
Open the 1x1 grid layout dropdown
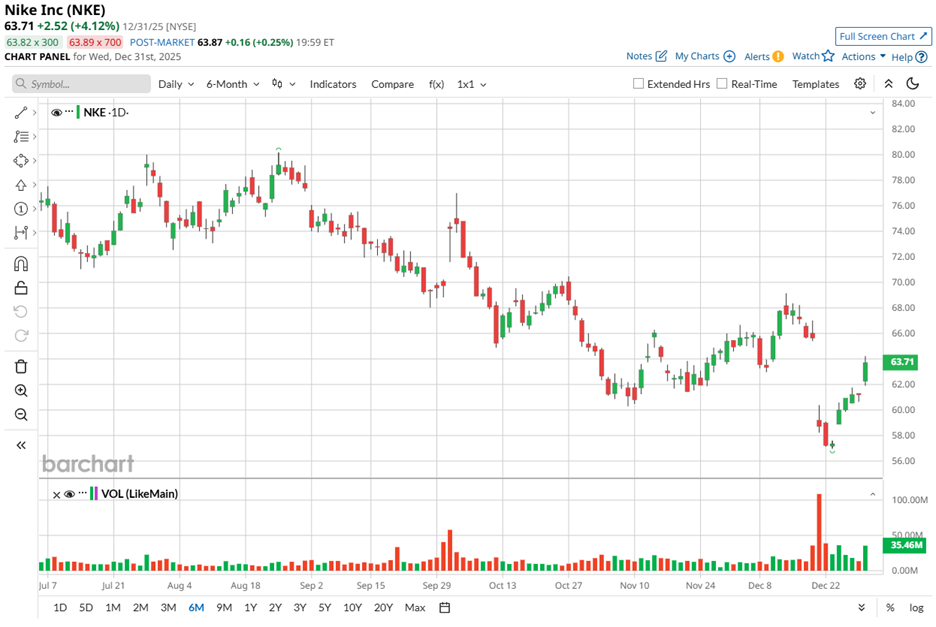(x=472, y=84)
